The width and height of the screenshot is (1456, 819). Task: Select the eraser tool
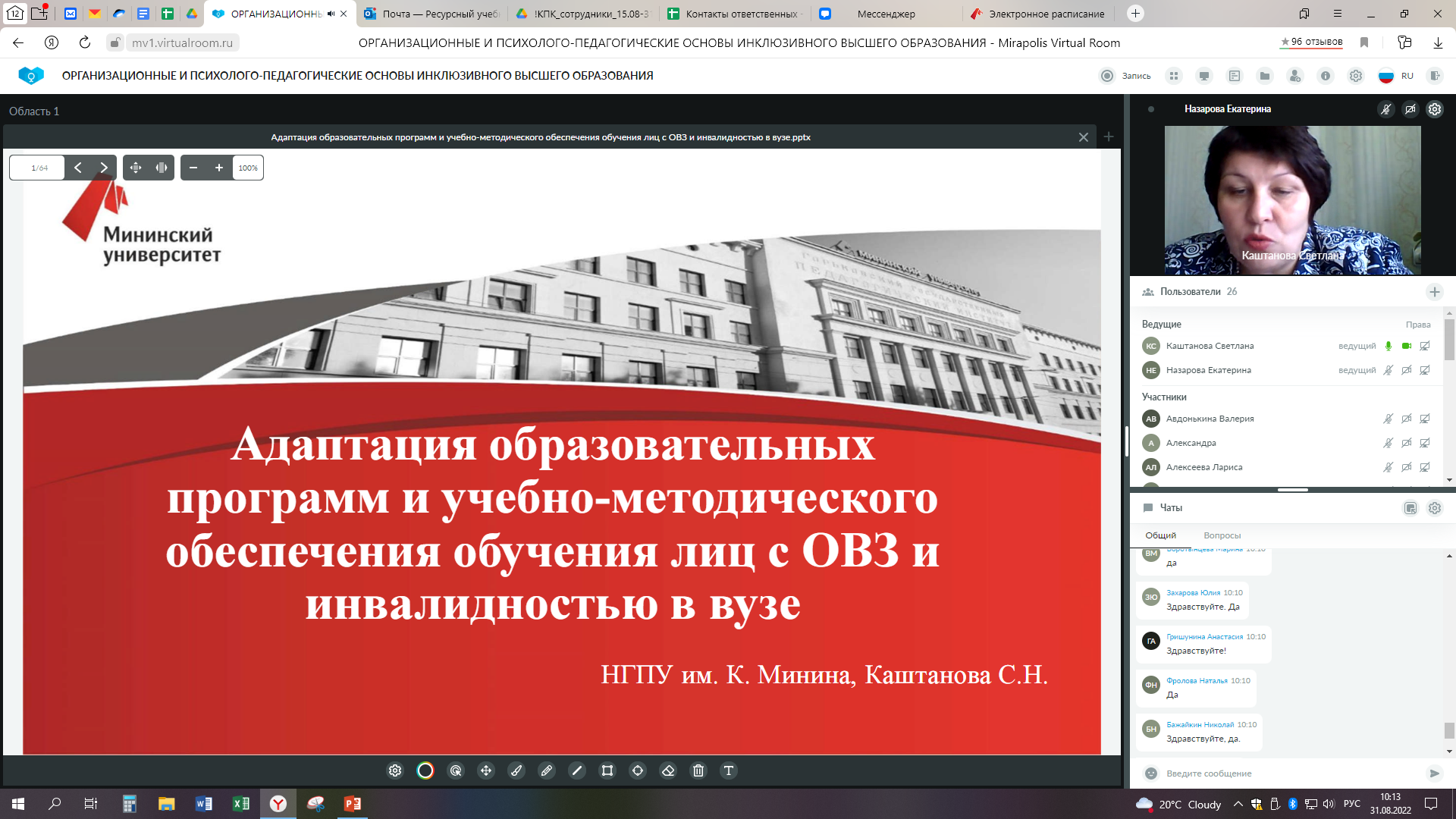(668, 770)
